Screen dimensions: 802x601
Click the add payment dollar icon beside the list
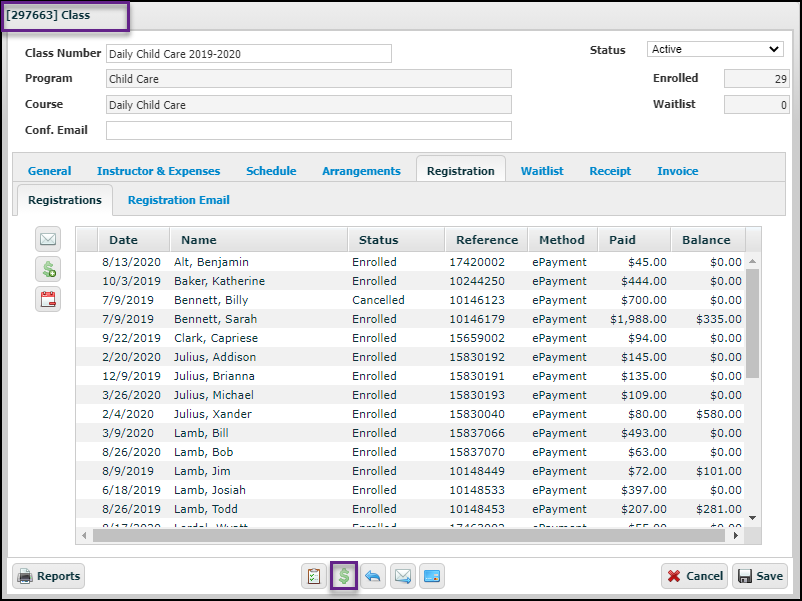(48, 269)
